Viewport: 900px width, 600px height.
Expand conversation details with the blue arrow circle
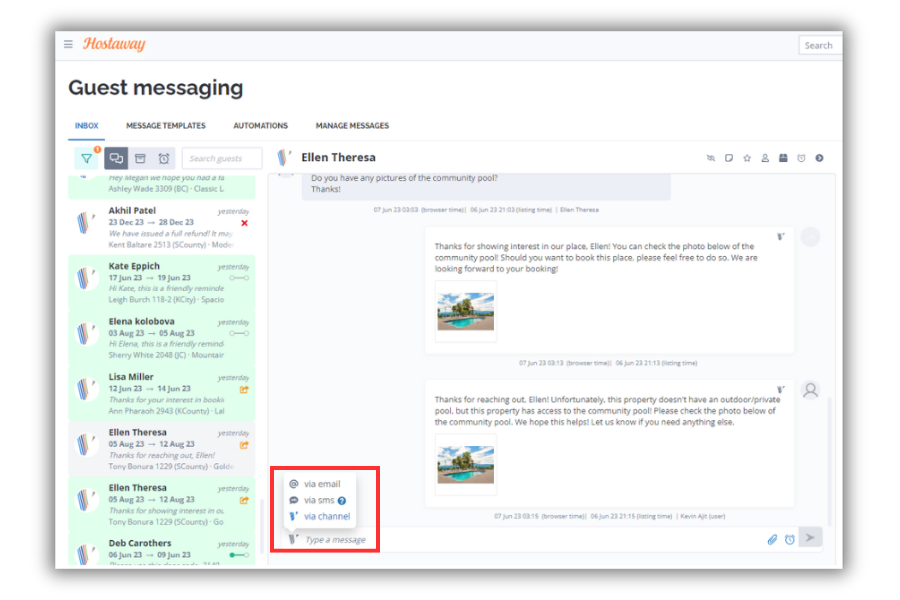[820, 158]
